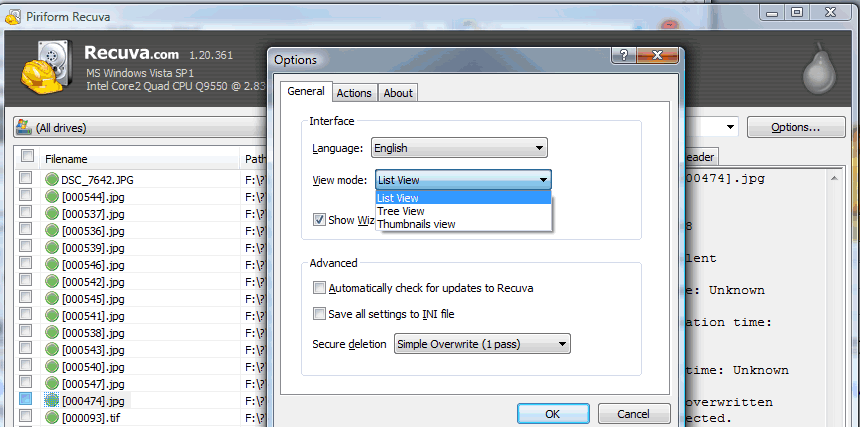Click the Options dialog help question button
Image resolution: width=860 pixels, height=427 pixels.
(x=624, y=55)
